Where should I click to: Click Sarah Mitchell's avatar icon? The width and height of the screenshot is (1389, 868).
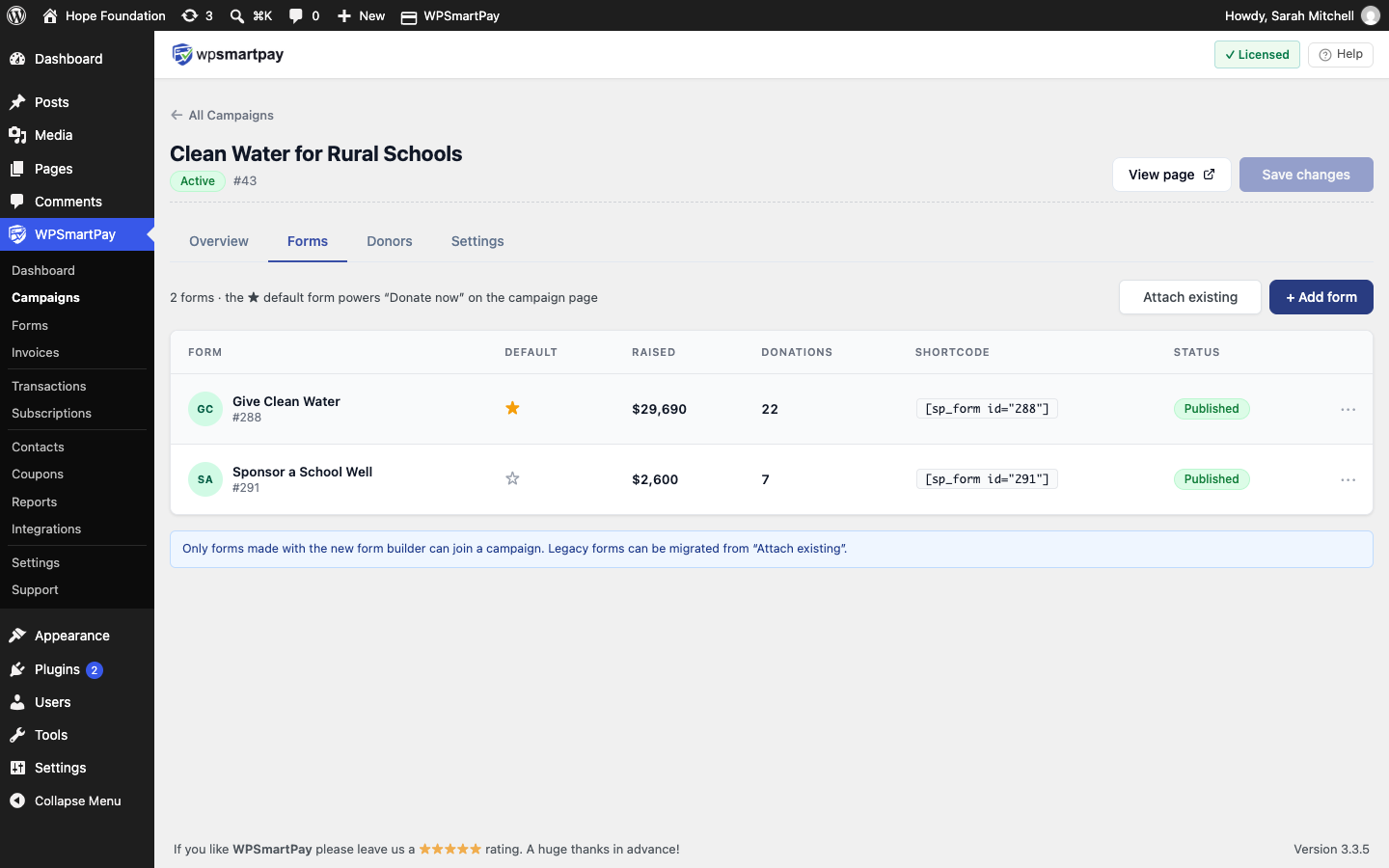coord(1371,15)
